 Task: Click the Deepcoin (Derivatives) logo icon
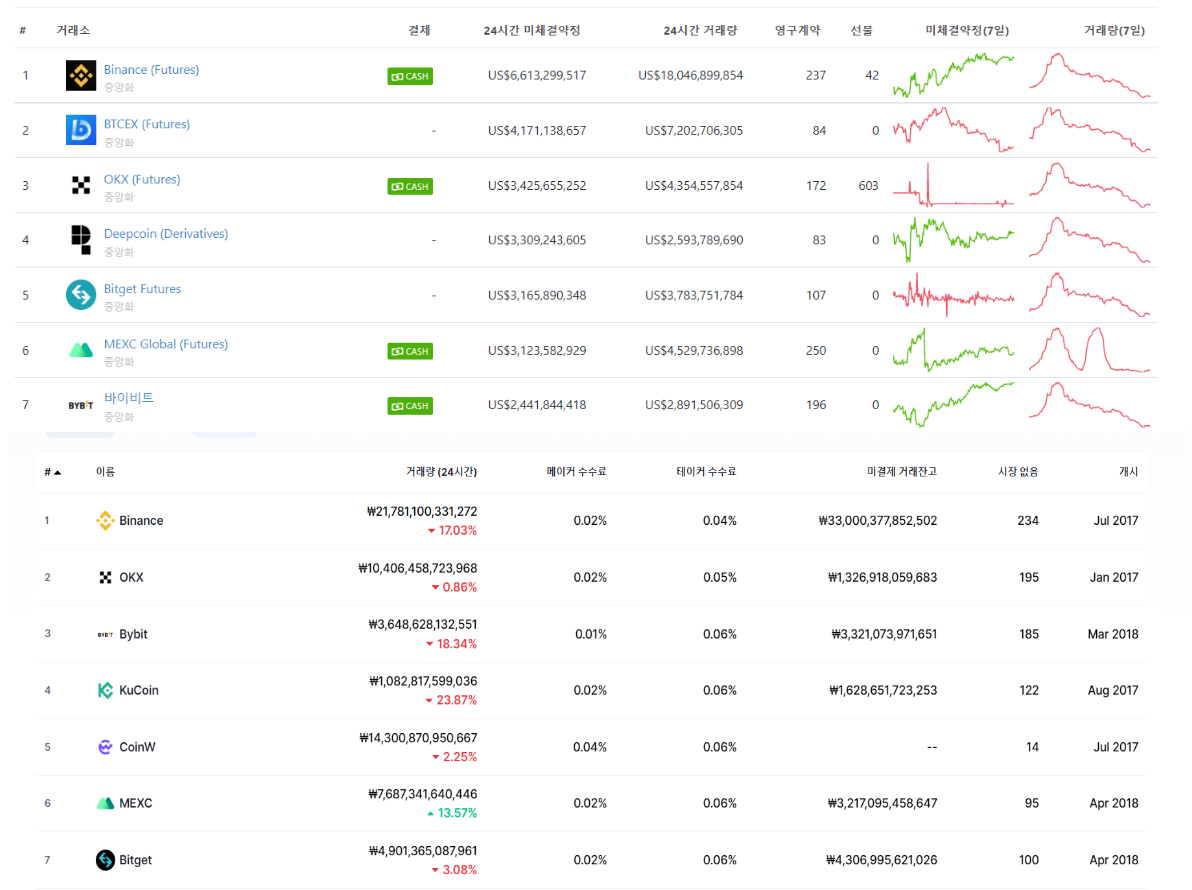81,239
